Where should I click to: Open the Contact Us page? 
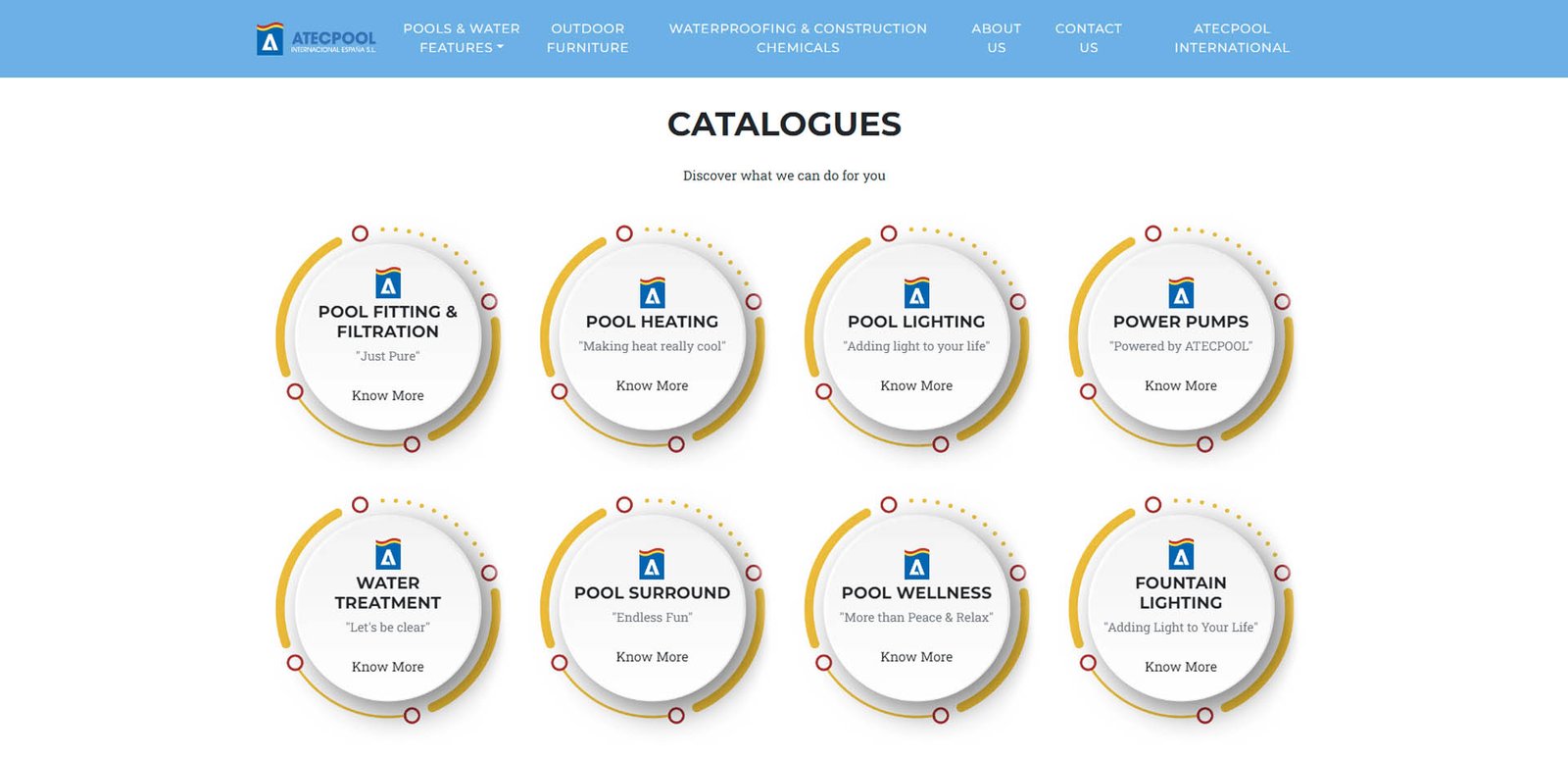coord(1089,38)
